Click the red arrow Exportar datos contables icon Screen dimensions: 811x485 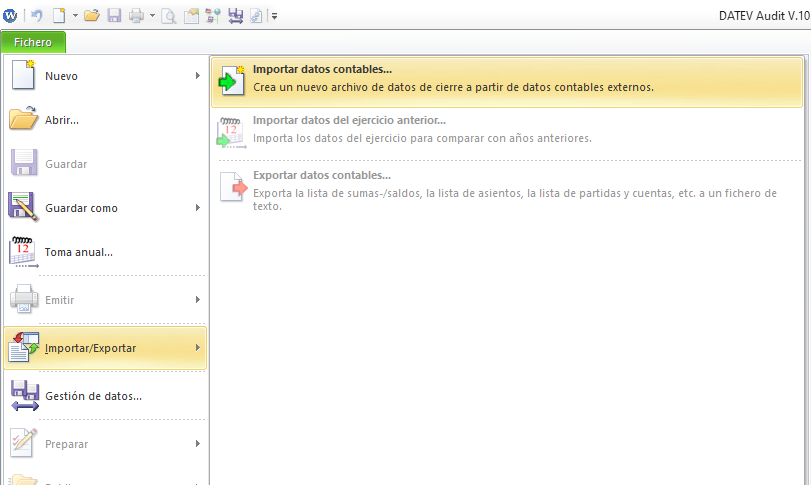pos(234,187)
